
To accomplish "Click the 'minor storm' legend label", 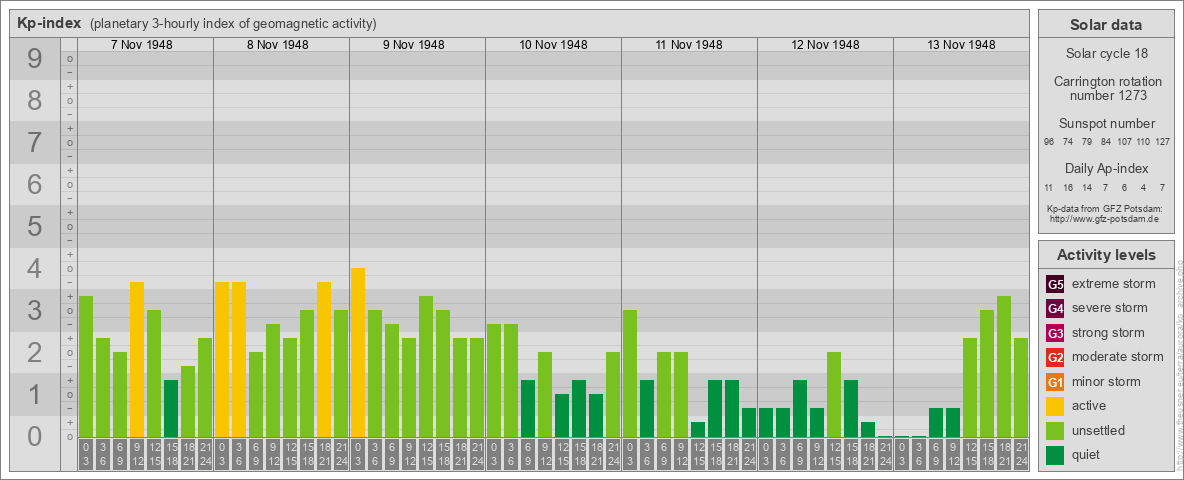I will (x=1106, y=381).
